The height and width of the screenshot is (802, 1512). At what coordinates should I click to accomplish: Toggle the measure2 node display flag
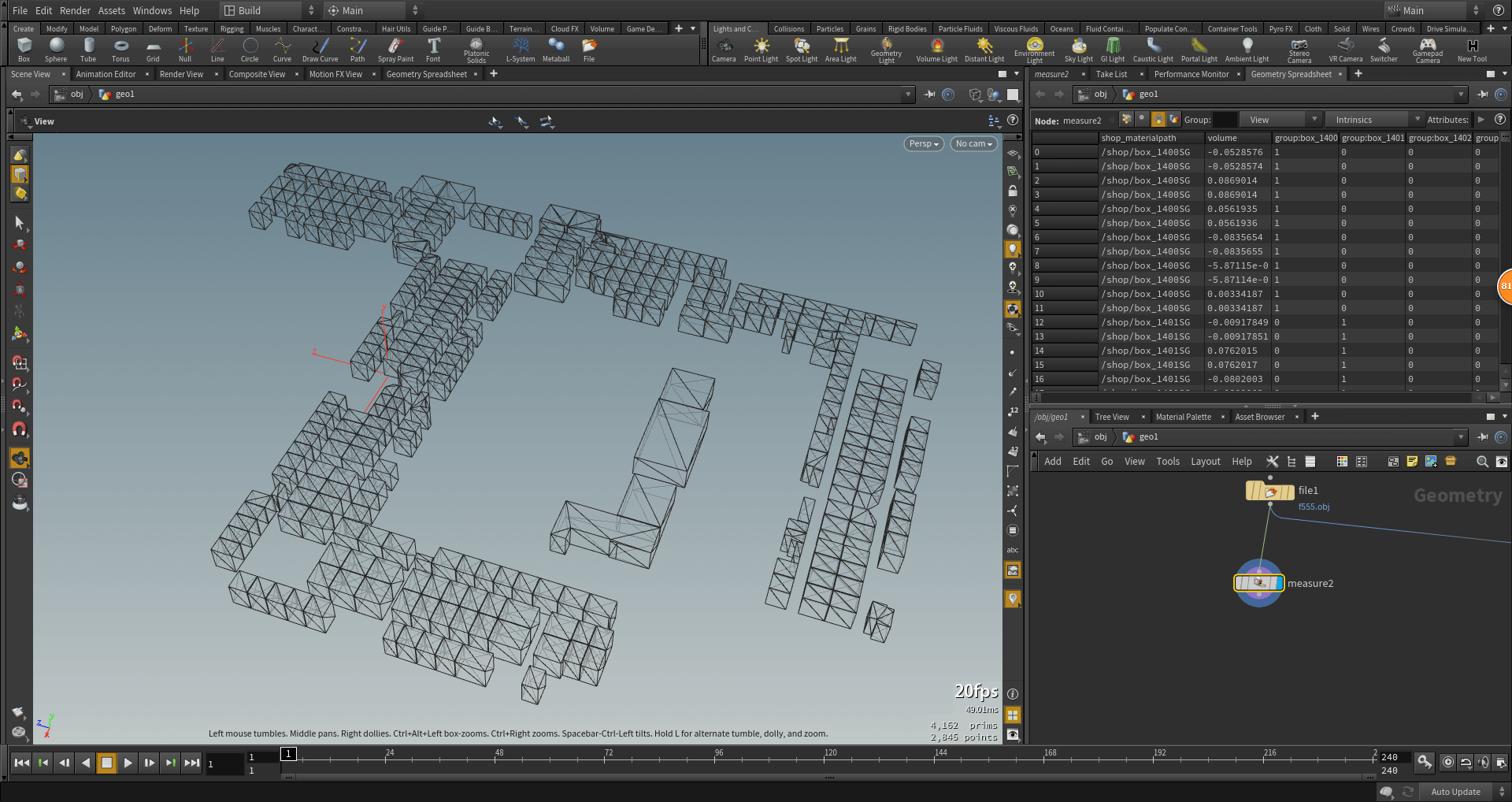[1278, 583]
